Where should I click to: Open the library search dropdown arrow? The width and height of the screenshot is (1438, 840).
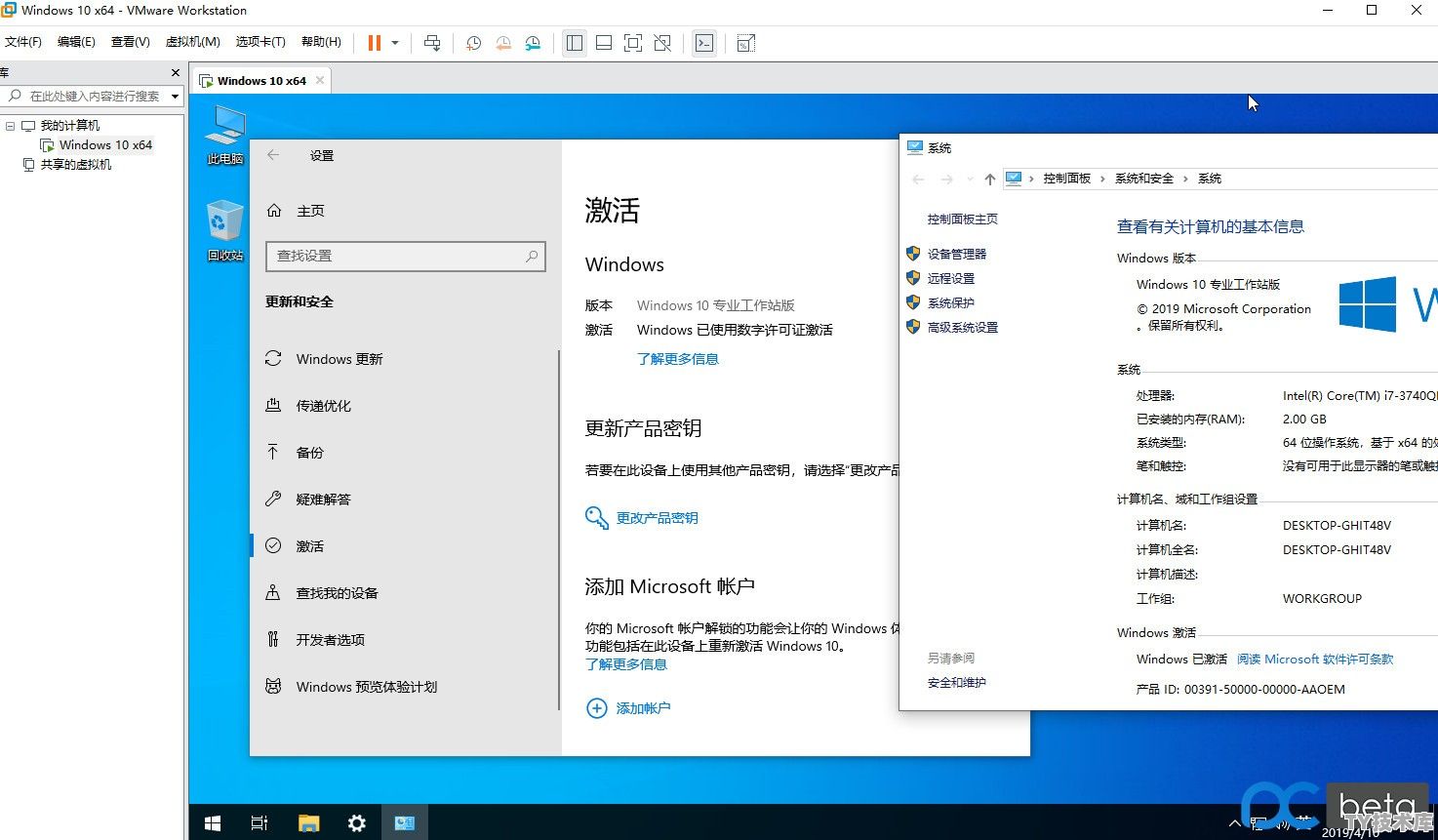[x=176, y=97]
